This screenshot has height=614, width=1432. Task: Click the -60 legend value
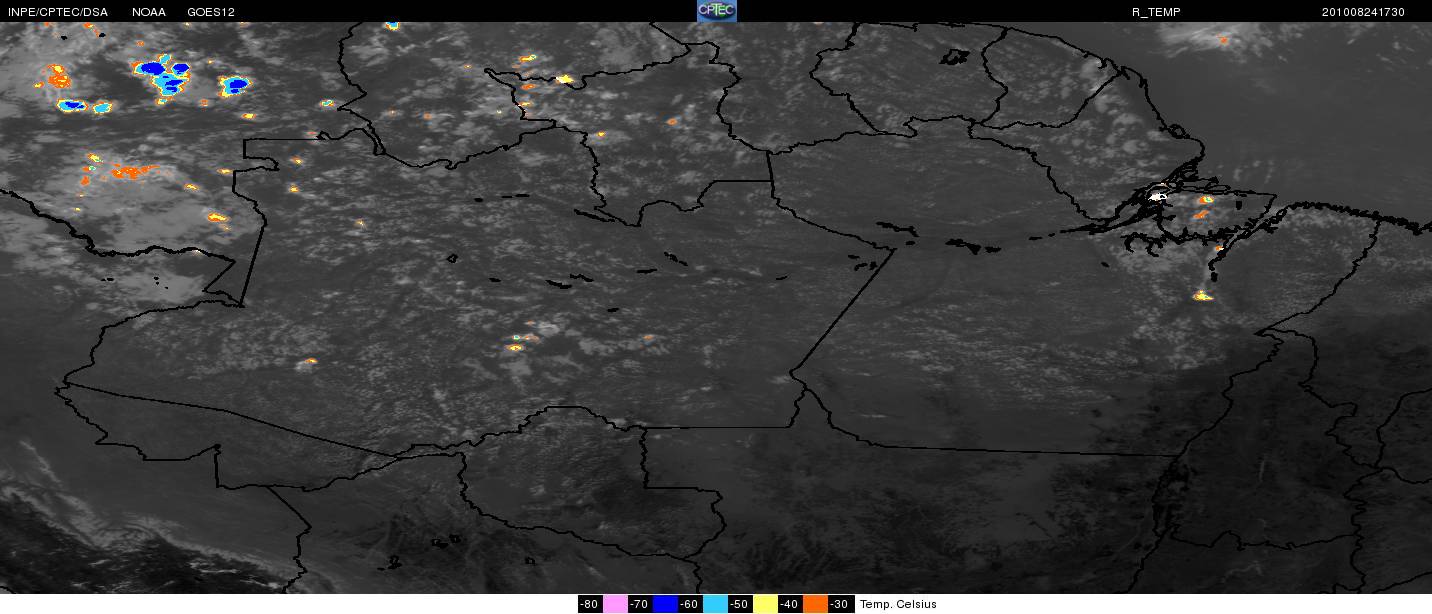[x=690, y=604]
